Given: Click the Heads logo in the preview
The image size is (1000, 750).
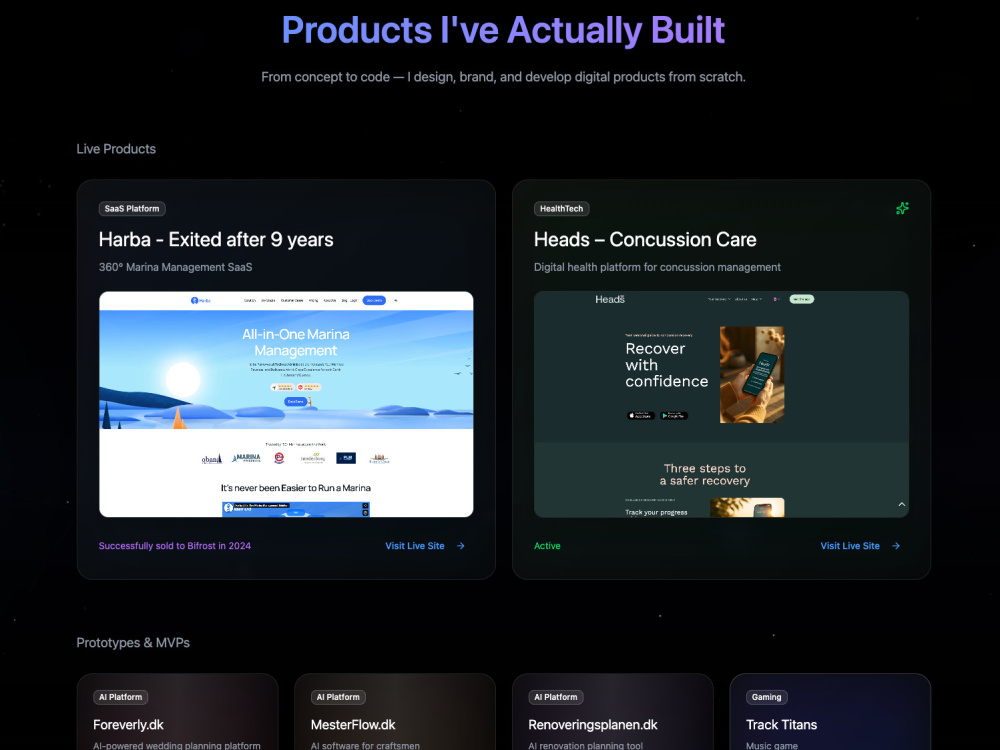Looking at the screenshot, I should (x=610, y=299).
